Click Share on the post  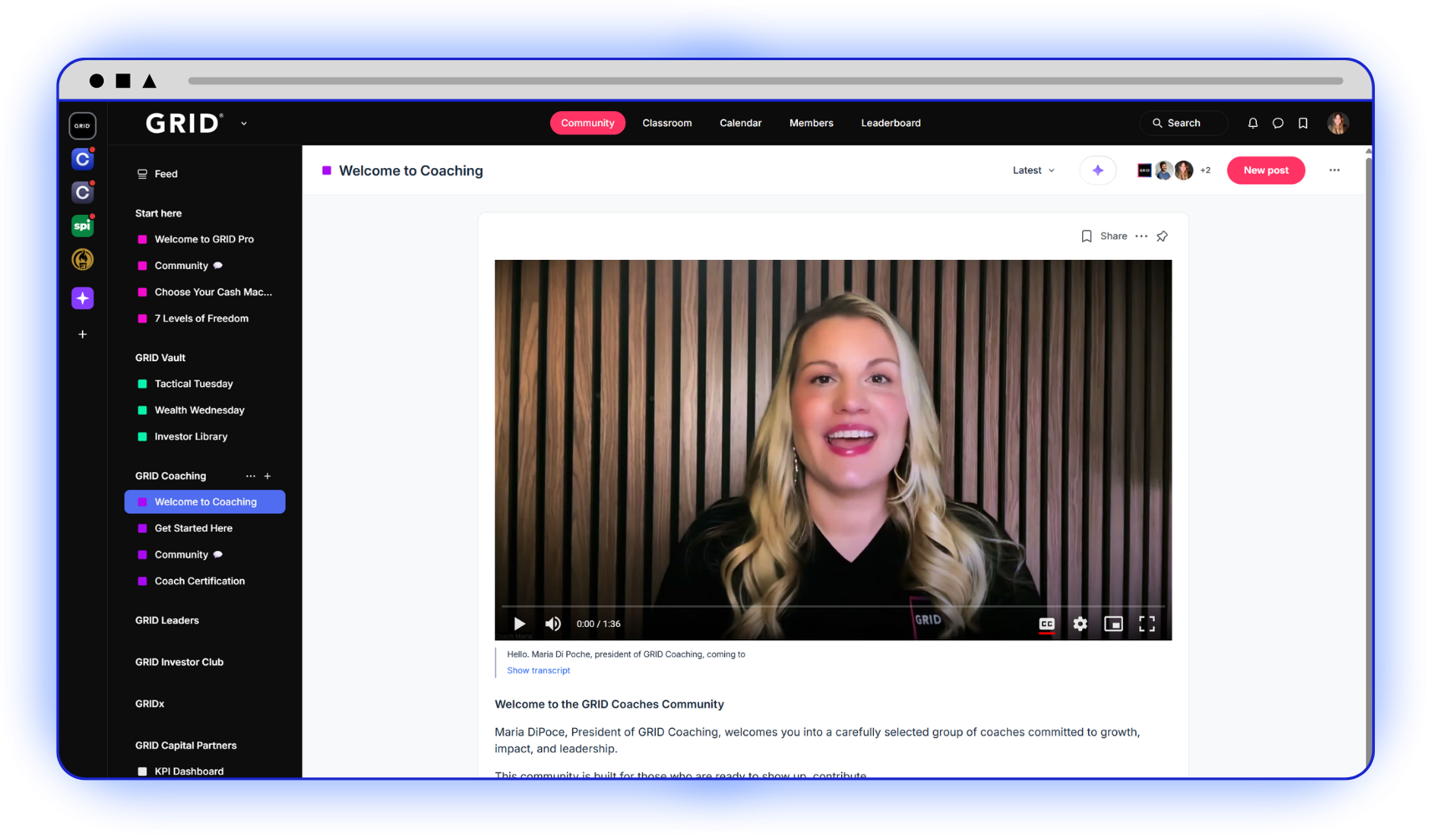point(1114,237)
